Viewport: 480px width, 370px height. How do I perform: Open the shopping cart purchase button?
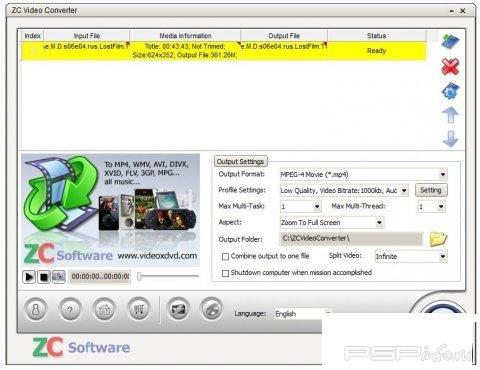pyautogui.click(x=139, y=310)
